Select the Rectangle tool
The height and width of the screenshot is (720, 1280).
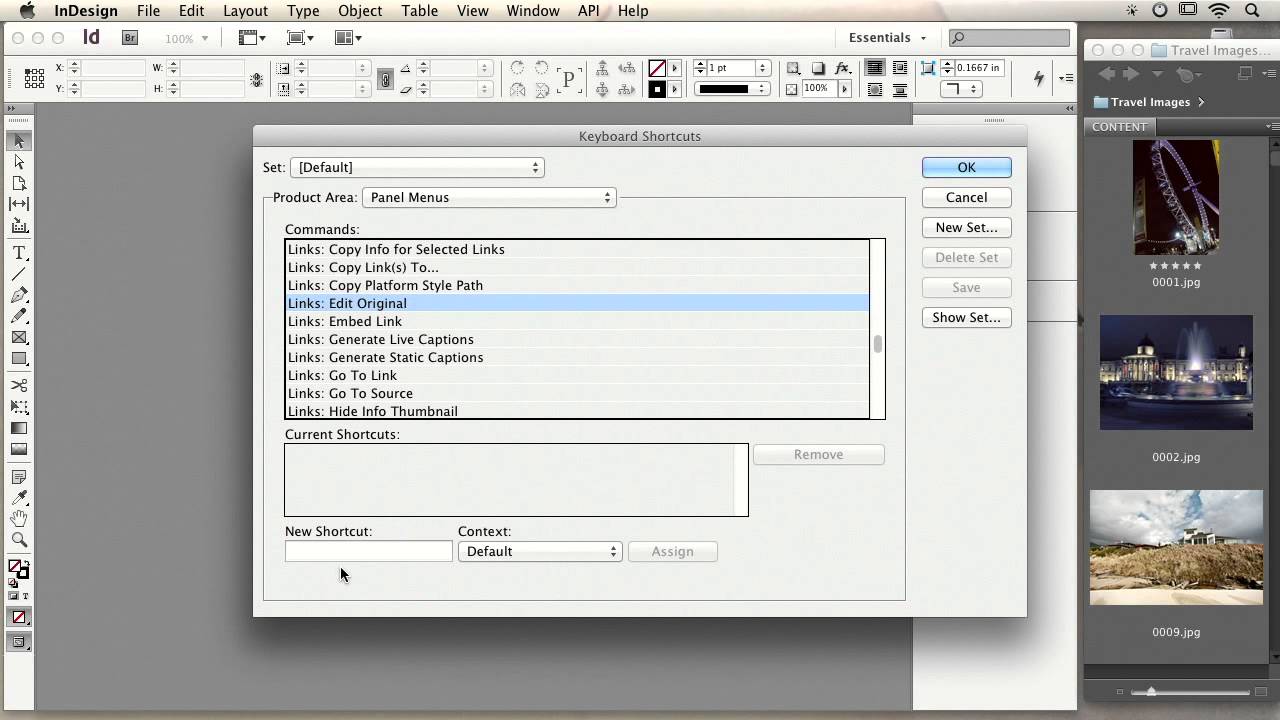(19, 359)
